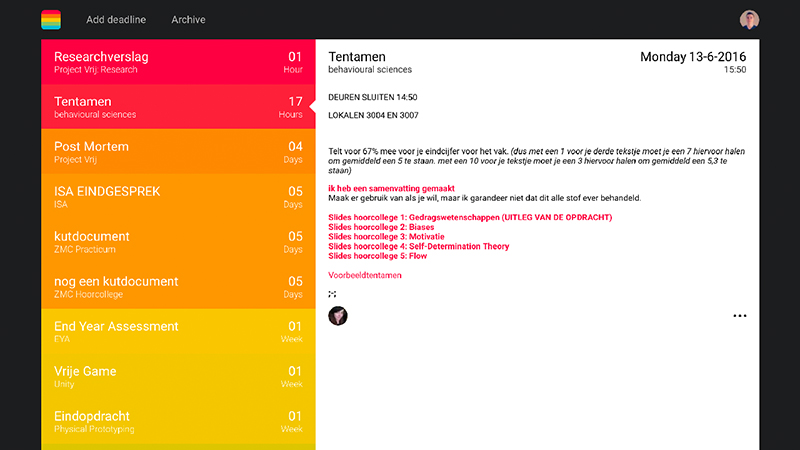800x450 pixels.
Task: Open the ISA EINDGESPREK deadline
Action: 178,196
